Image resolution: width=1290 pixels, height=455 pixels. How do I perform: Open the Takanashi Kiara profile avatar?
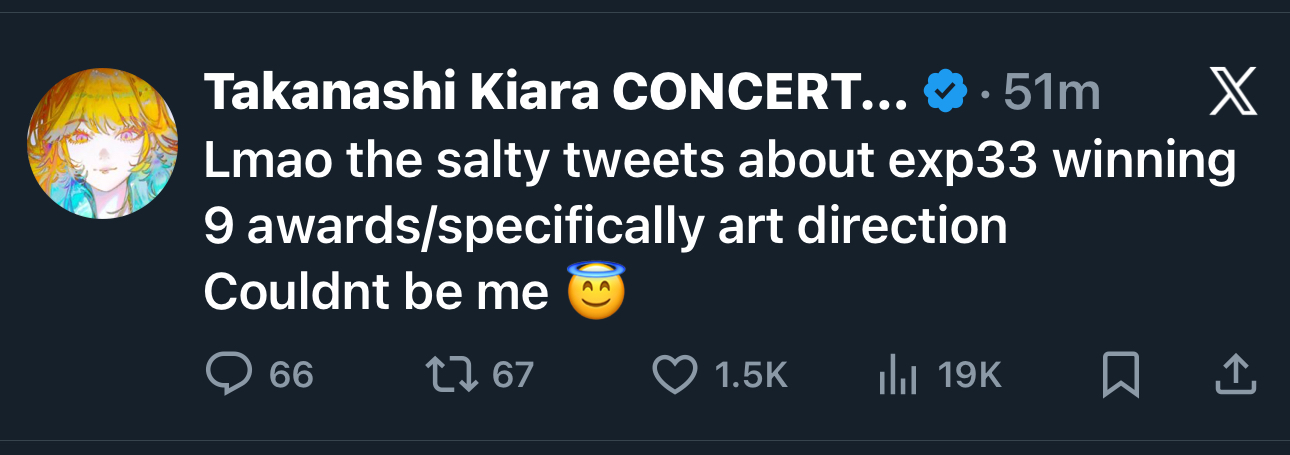pos(103,144)
